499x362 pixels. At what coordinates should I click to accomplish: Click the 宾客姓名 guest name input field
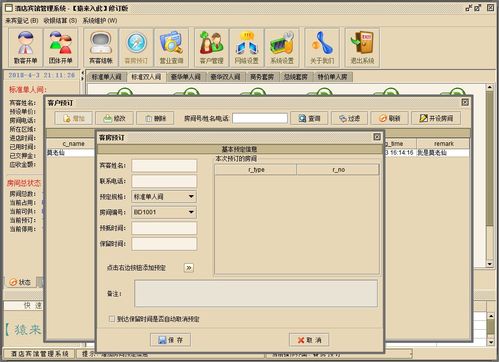[164, 165]
